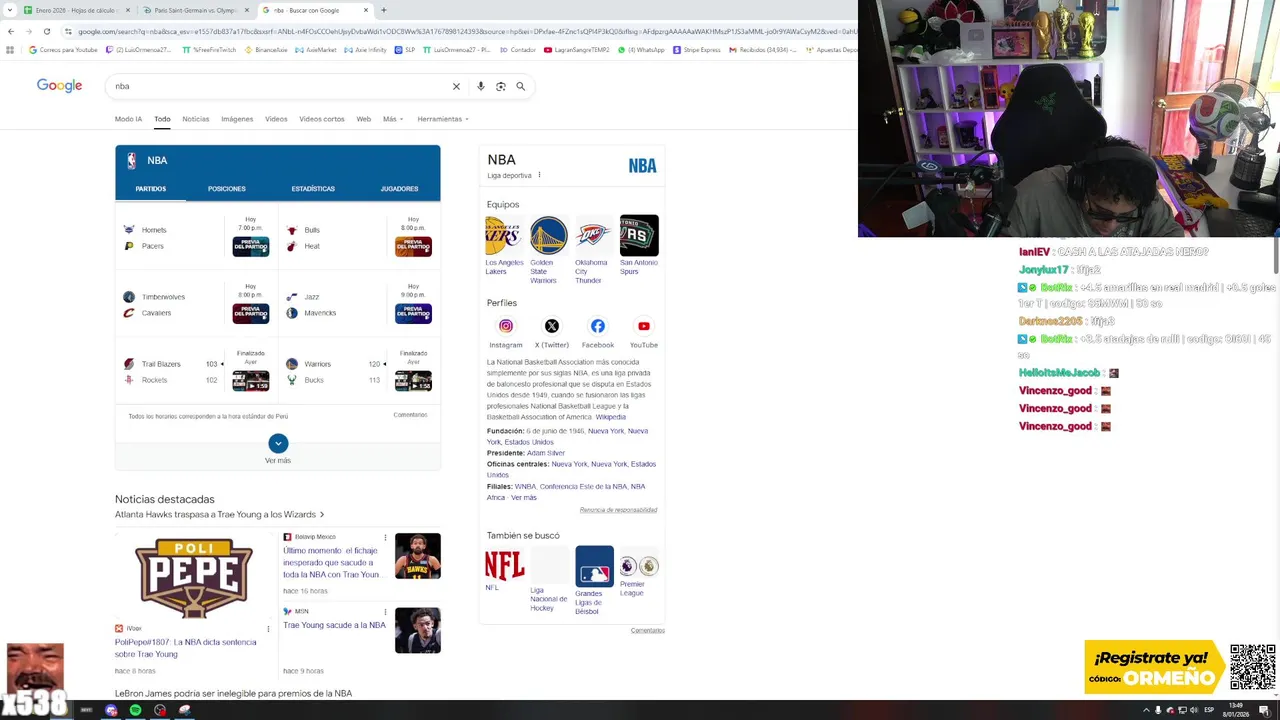Switch to Videos search results
The width and height of the screenshot is (1280, 720).
276,119
